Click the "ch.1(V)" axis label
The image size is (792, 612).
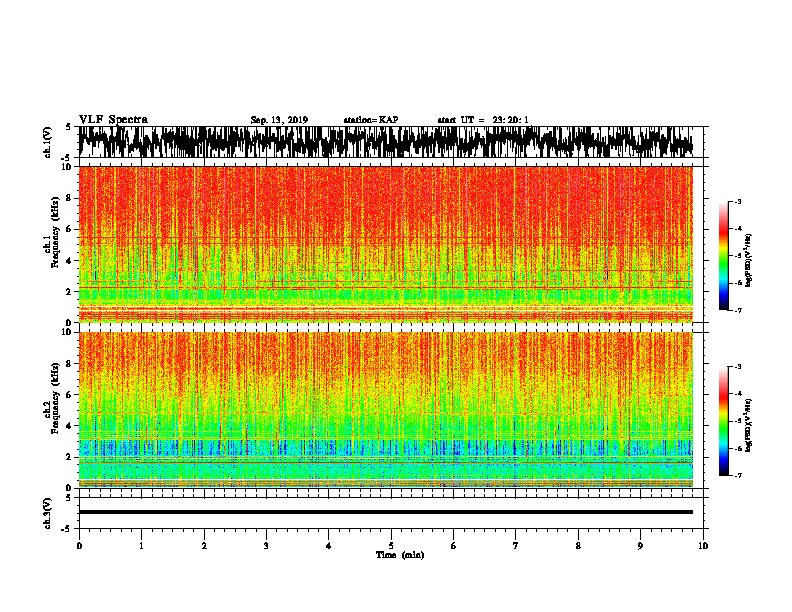click(x=47, y=142)
